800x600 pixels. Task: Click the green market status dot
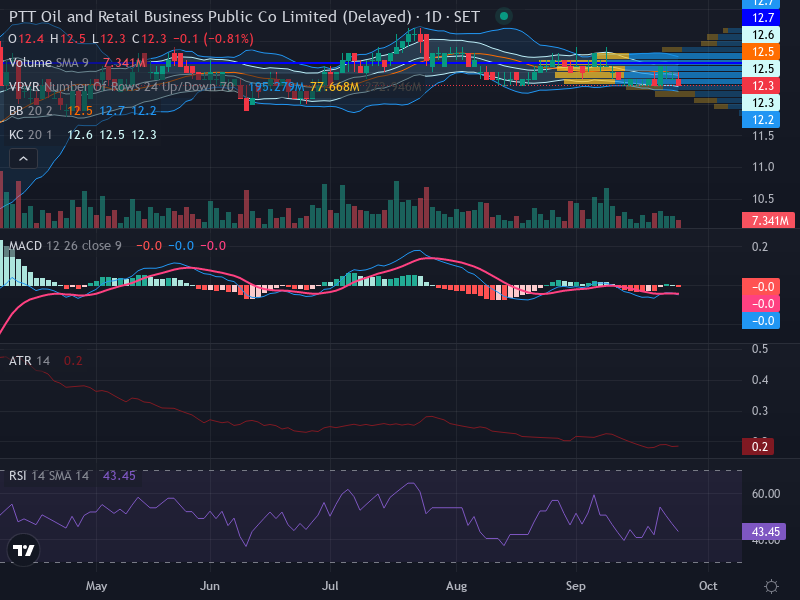click(504, 16)
